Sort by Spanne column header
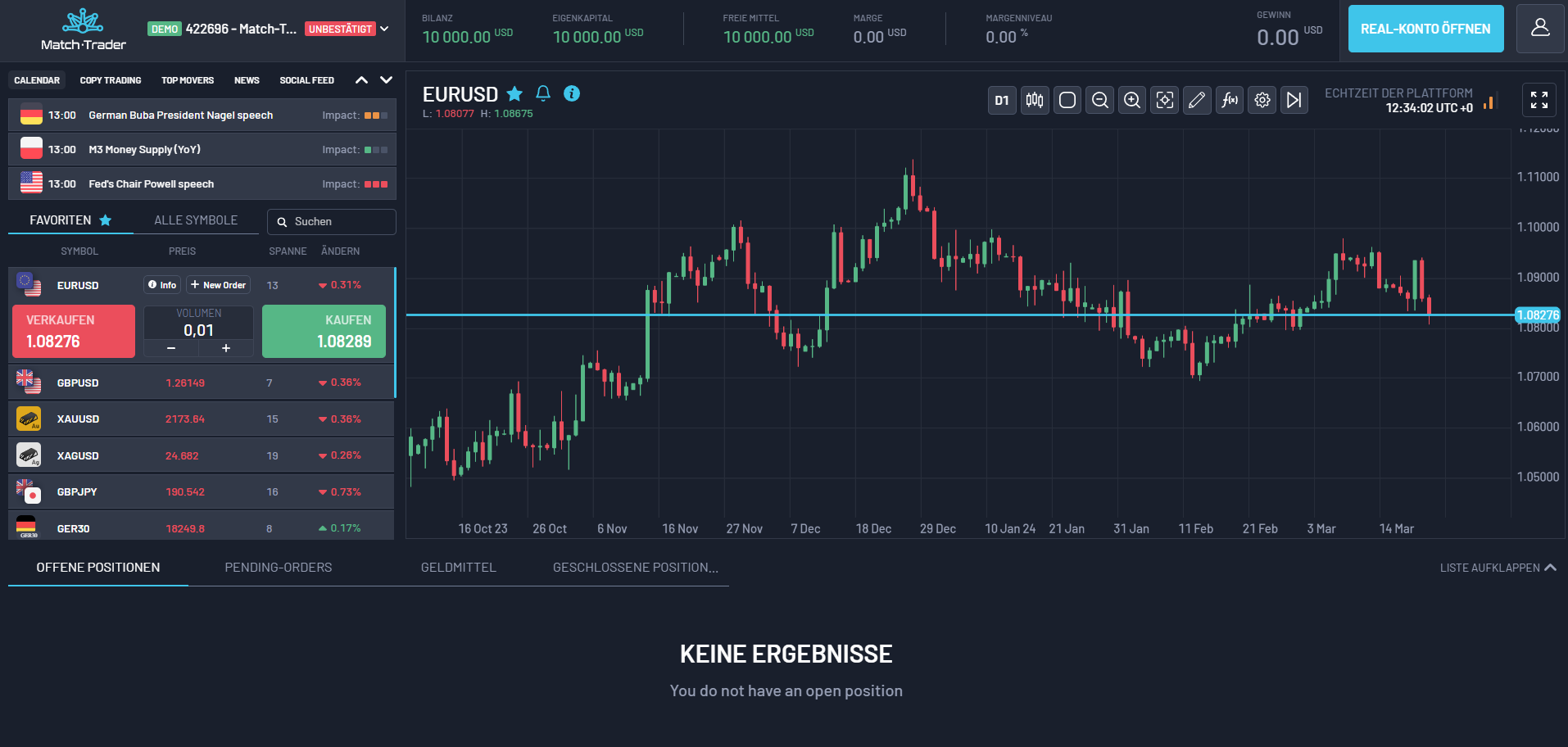The width and height of the screenshot is (1568, 747). tap(288, 251)
